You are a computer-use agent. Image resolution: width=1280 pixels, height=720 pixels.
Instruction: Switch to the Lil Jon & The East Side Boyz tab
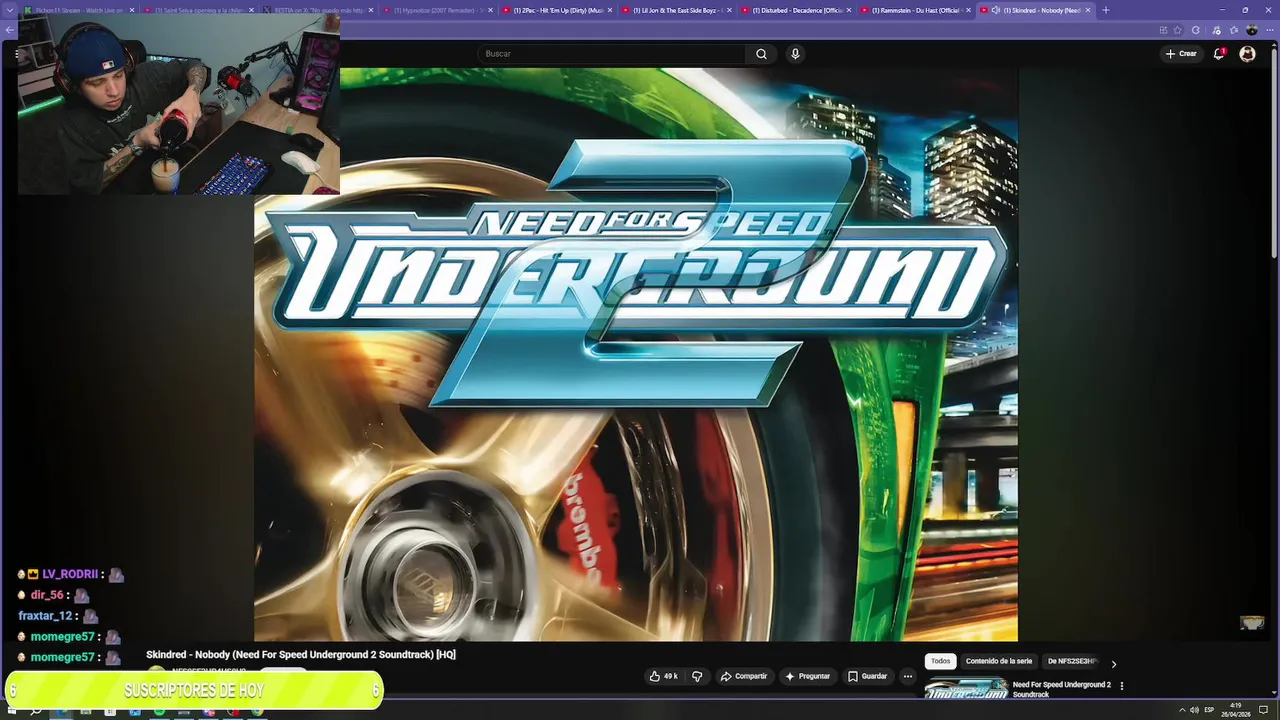pyautogui.click(x=676, y=10)
